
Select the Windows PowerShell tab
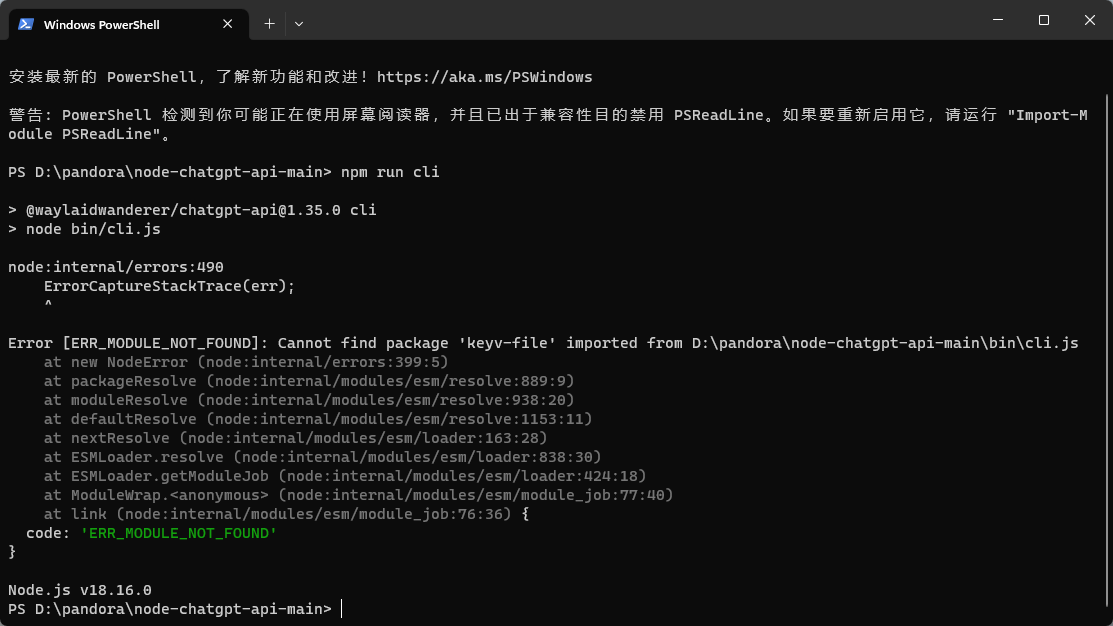(120, 23)
